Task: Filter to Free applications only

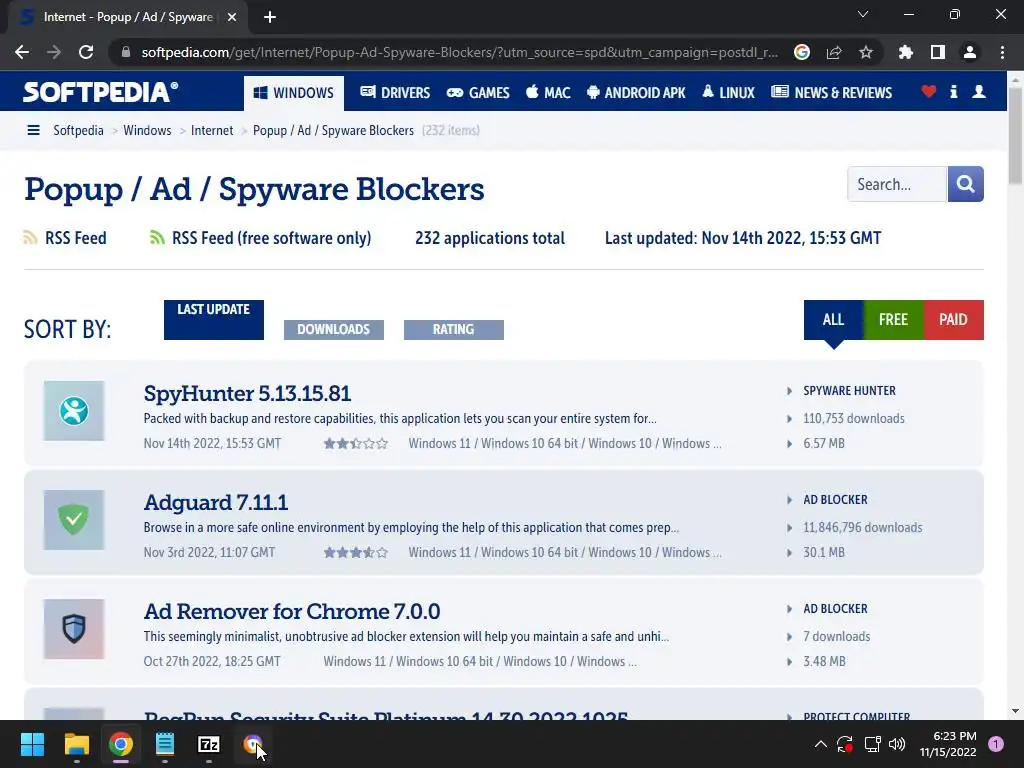Action: (x=893, y=320)
